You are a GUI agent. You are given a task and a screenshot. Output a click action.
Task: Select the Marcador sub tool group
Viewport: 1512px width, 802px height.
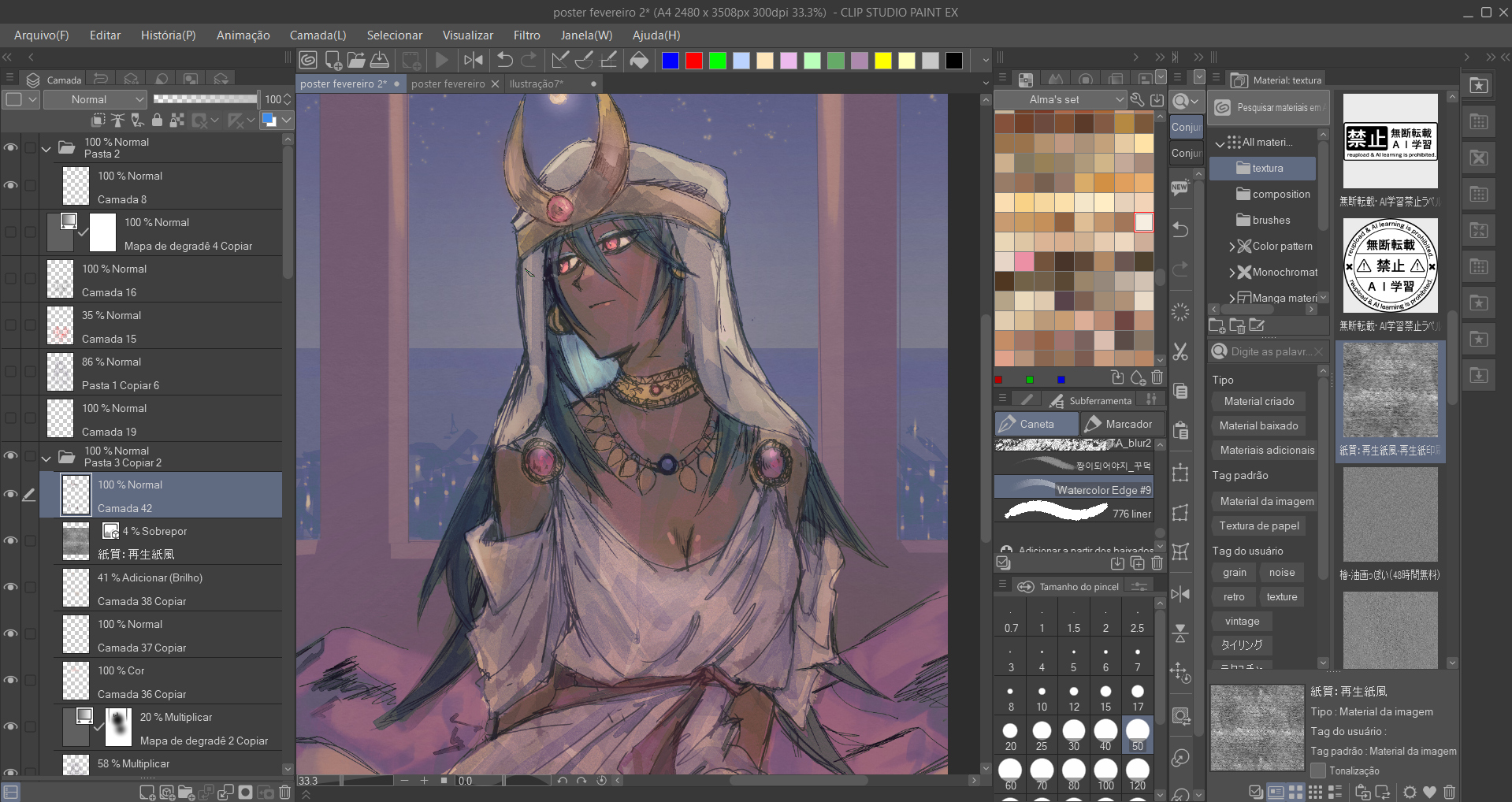point(1120,424)
